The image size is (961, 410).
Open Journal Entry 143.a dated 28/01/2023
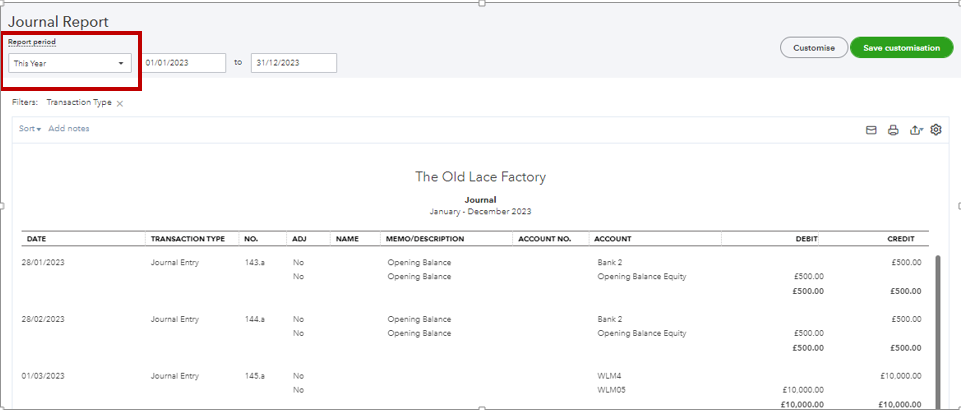(175, 263)
